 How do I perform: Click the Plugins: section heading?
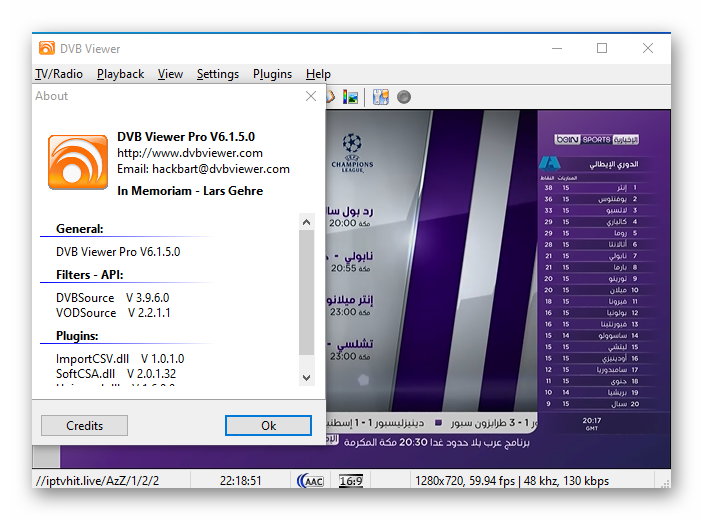point(77,336)
